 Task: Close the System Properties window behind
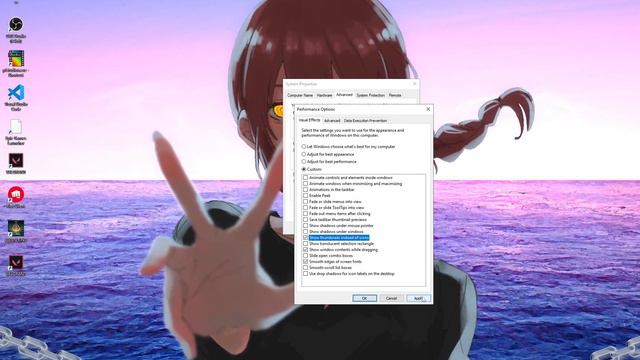pyautogui.click(x=414, y=84)
